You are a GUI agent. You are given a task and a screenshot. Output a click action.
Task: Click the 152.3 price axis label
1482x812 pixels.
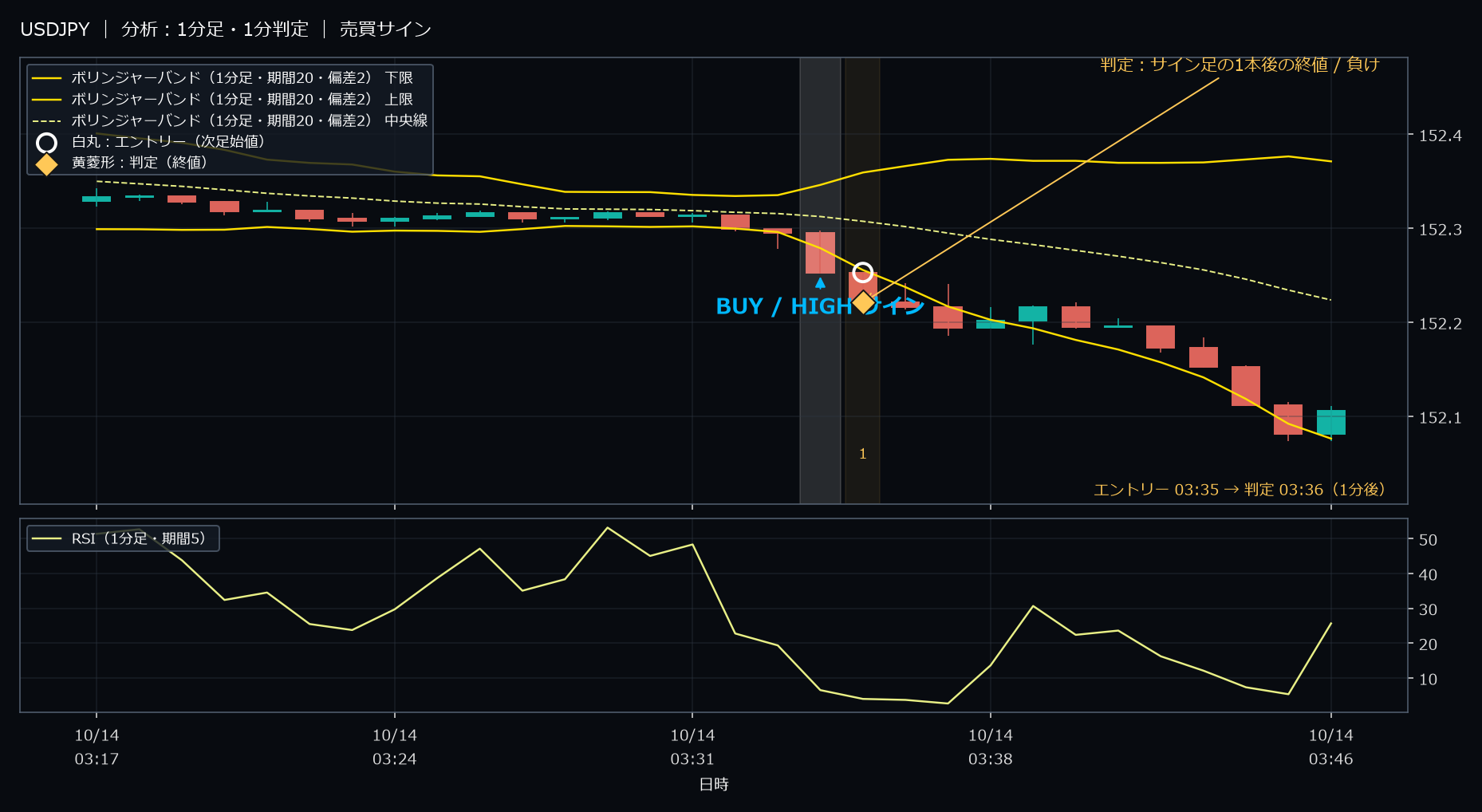coord(1441,230)
